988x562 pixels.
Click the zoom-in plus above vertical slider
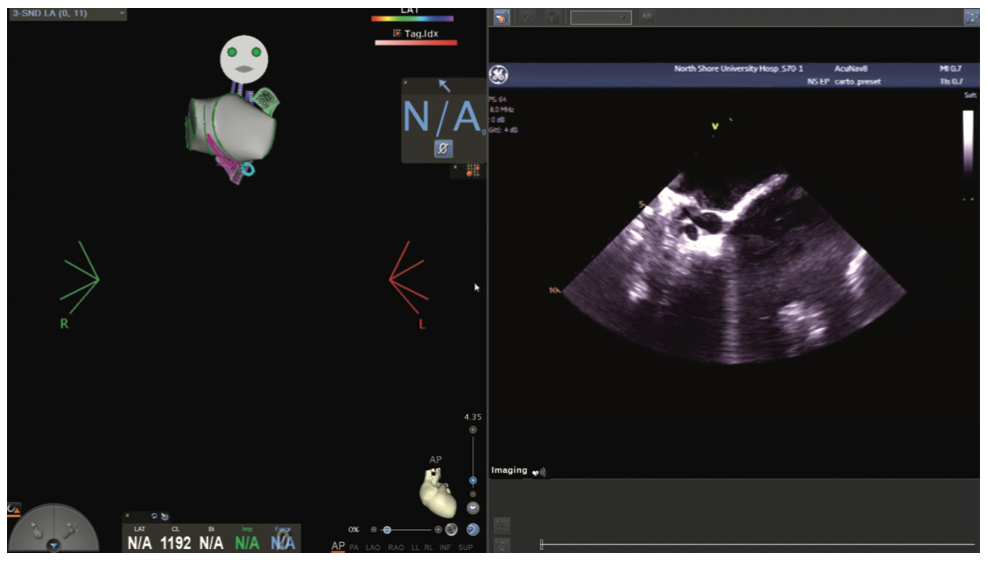(473, 430)
